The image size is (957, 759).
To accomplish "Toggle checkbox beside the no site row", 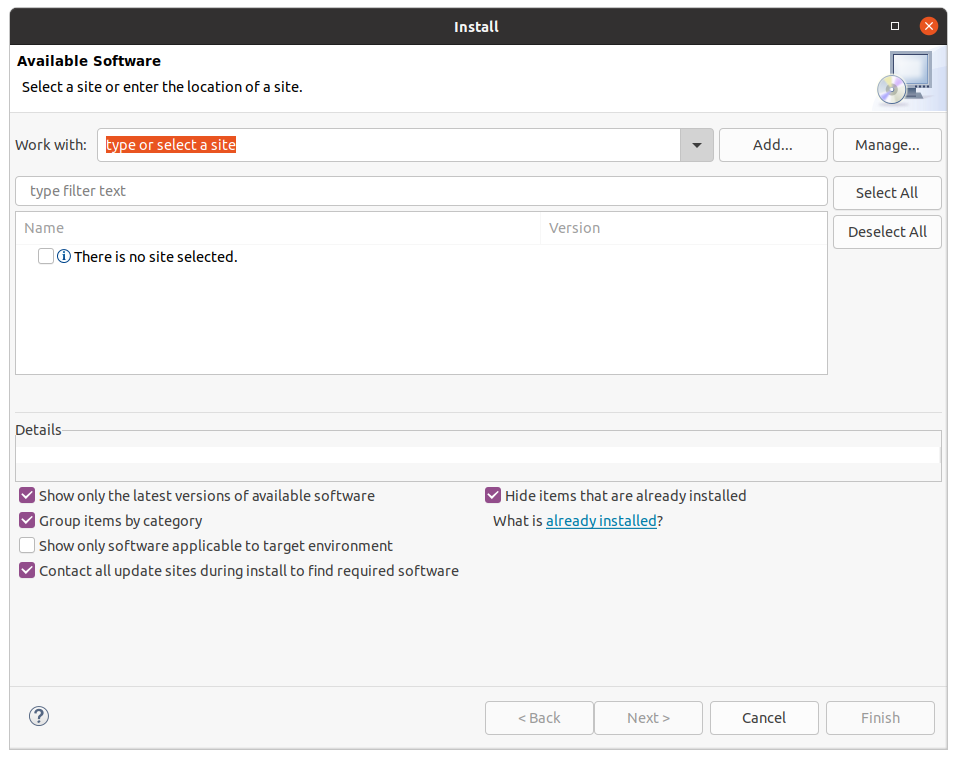I will tap(45, 256).
